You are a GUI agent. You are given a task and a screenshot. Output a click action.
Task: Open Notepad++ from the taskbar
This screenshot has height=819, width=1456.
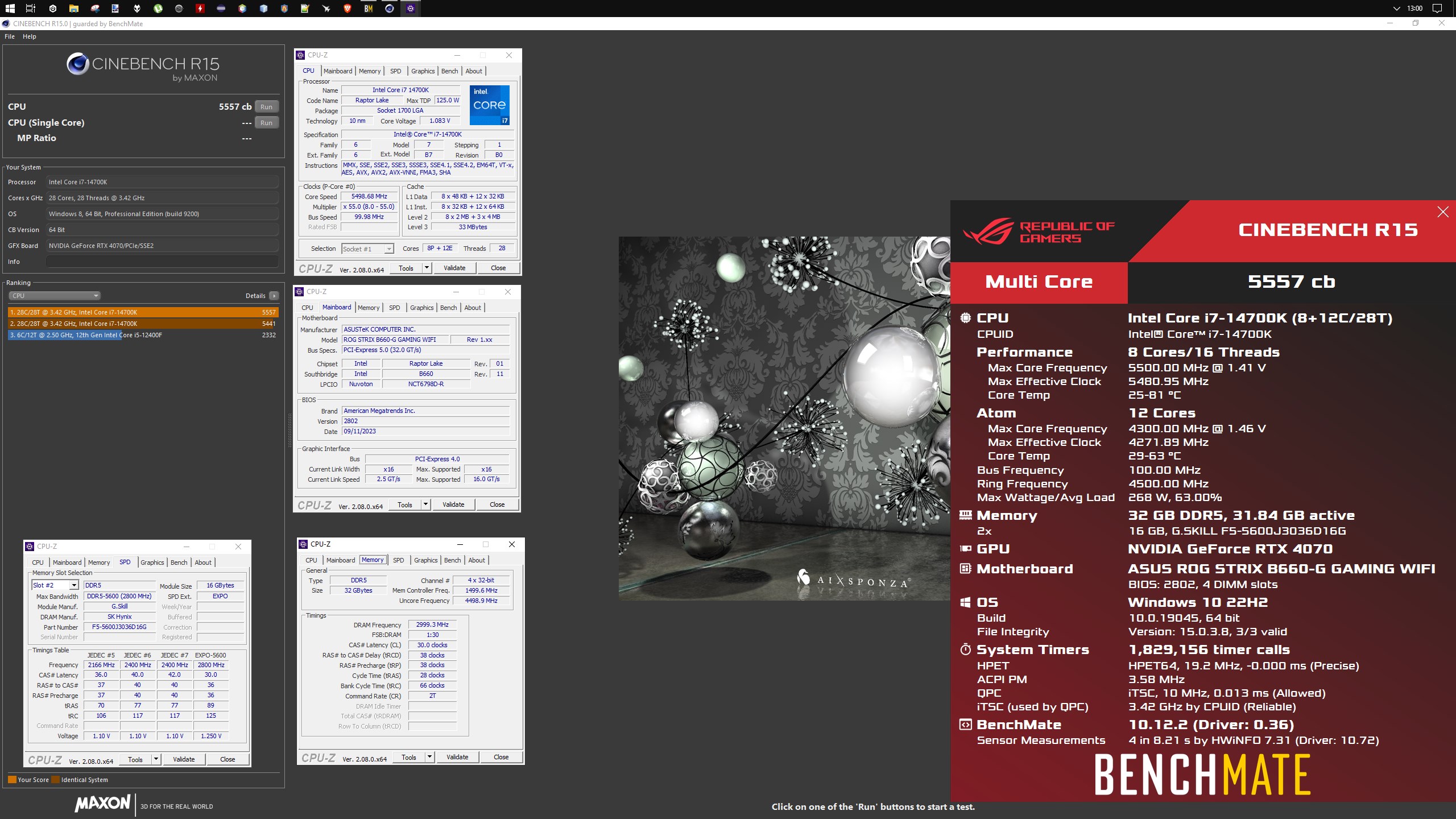coord(305,9)
